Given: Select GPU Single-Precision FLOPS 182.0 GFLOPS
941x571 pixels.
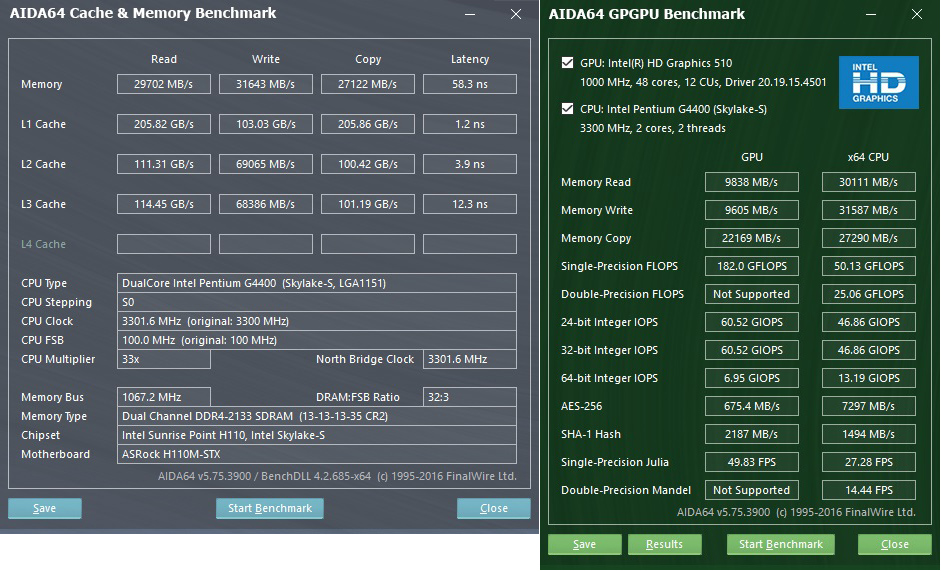Looking at the screenshot, I should [x=751, y=266].
